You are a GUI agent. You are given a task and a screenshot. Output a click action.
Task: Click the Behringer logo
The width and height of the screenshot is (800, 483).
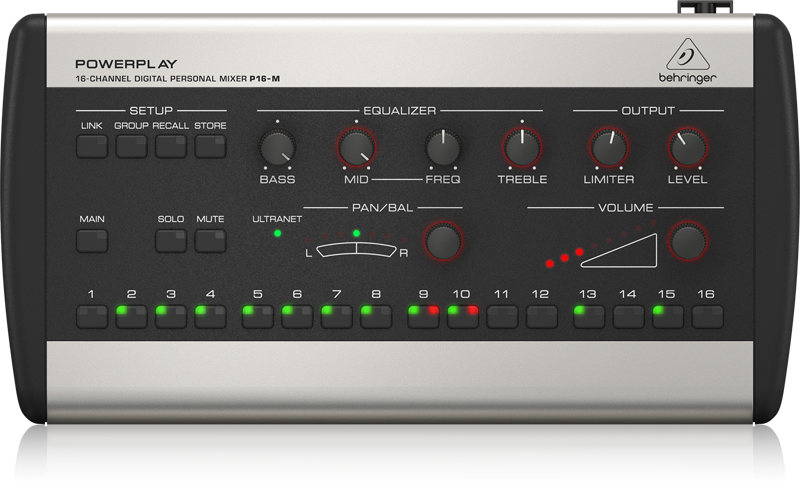pyautogui.click(x=687, y=61)
